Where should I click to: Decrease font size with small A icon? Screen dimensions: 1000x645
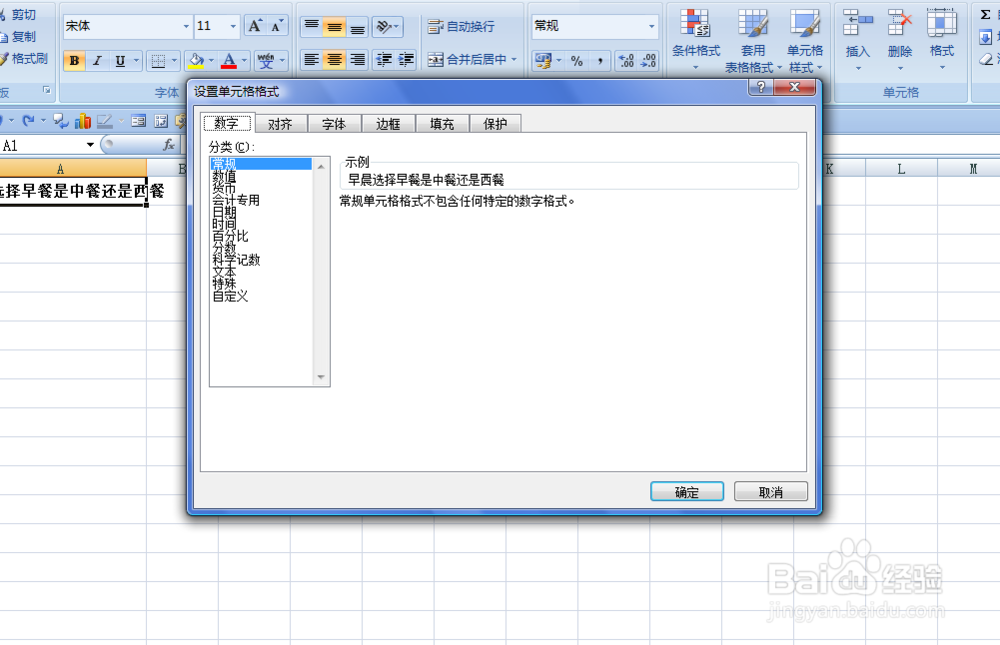[276, 26]
